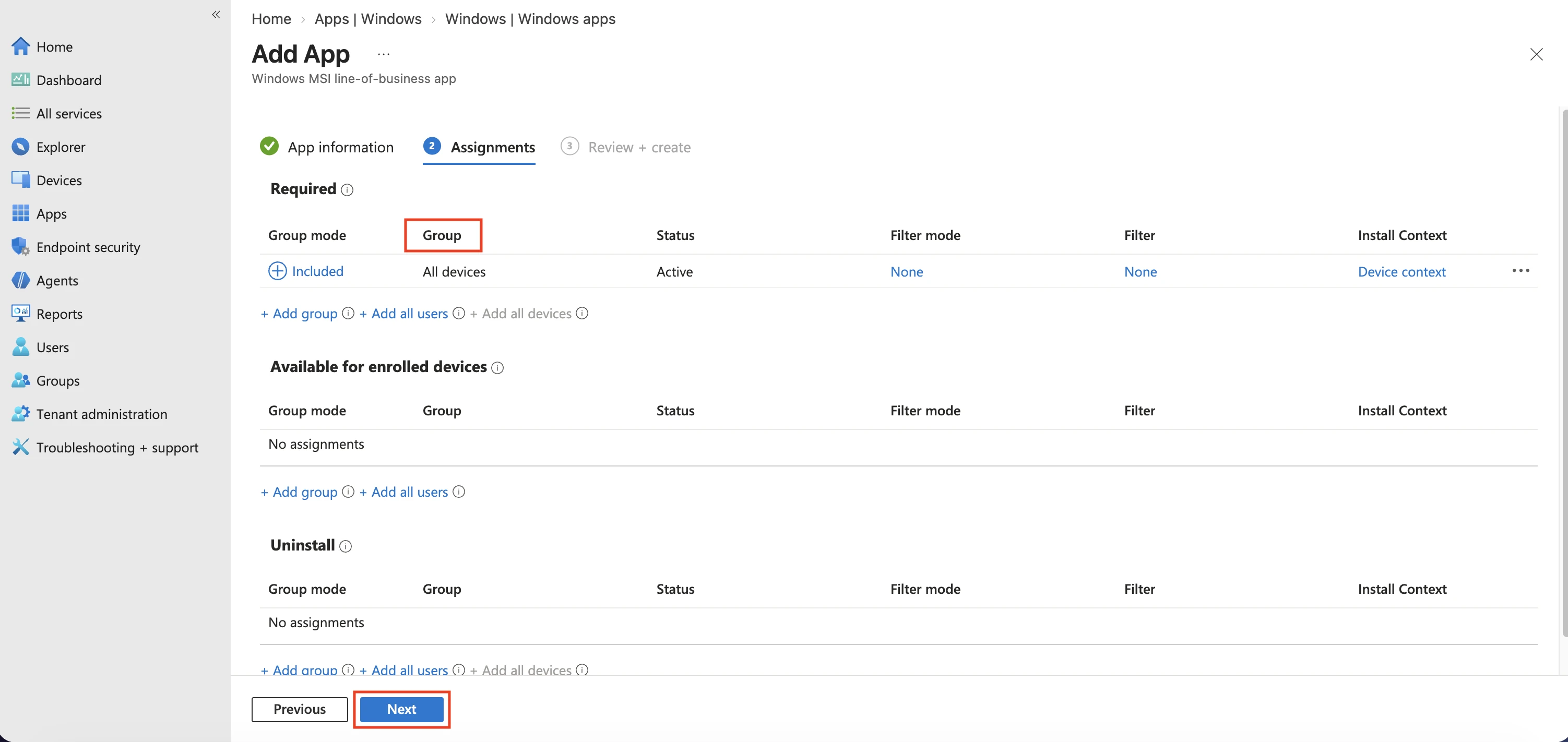This screenshot has width=1568, height=742.
Task: Open the Devices sidebar icon
Action: (x=21, y=180)
